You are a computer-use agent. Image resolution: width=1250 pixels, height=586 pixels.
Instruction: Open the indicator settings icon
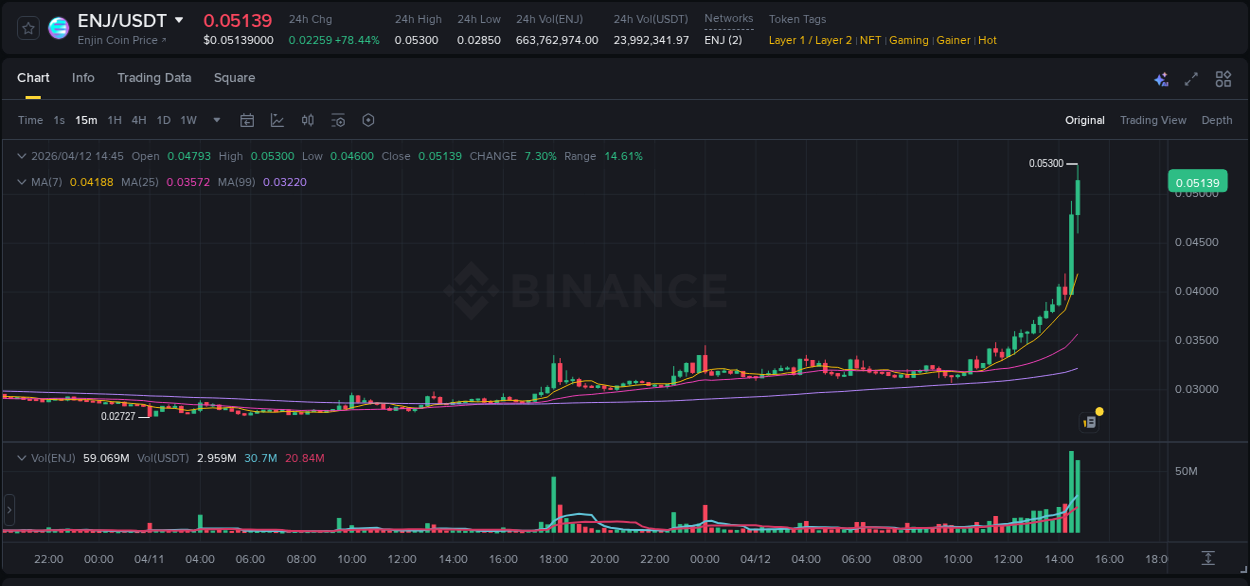[x=338, y=120]
